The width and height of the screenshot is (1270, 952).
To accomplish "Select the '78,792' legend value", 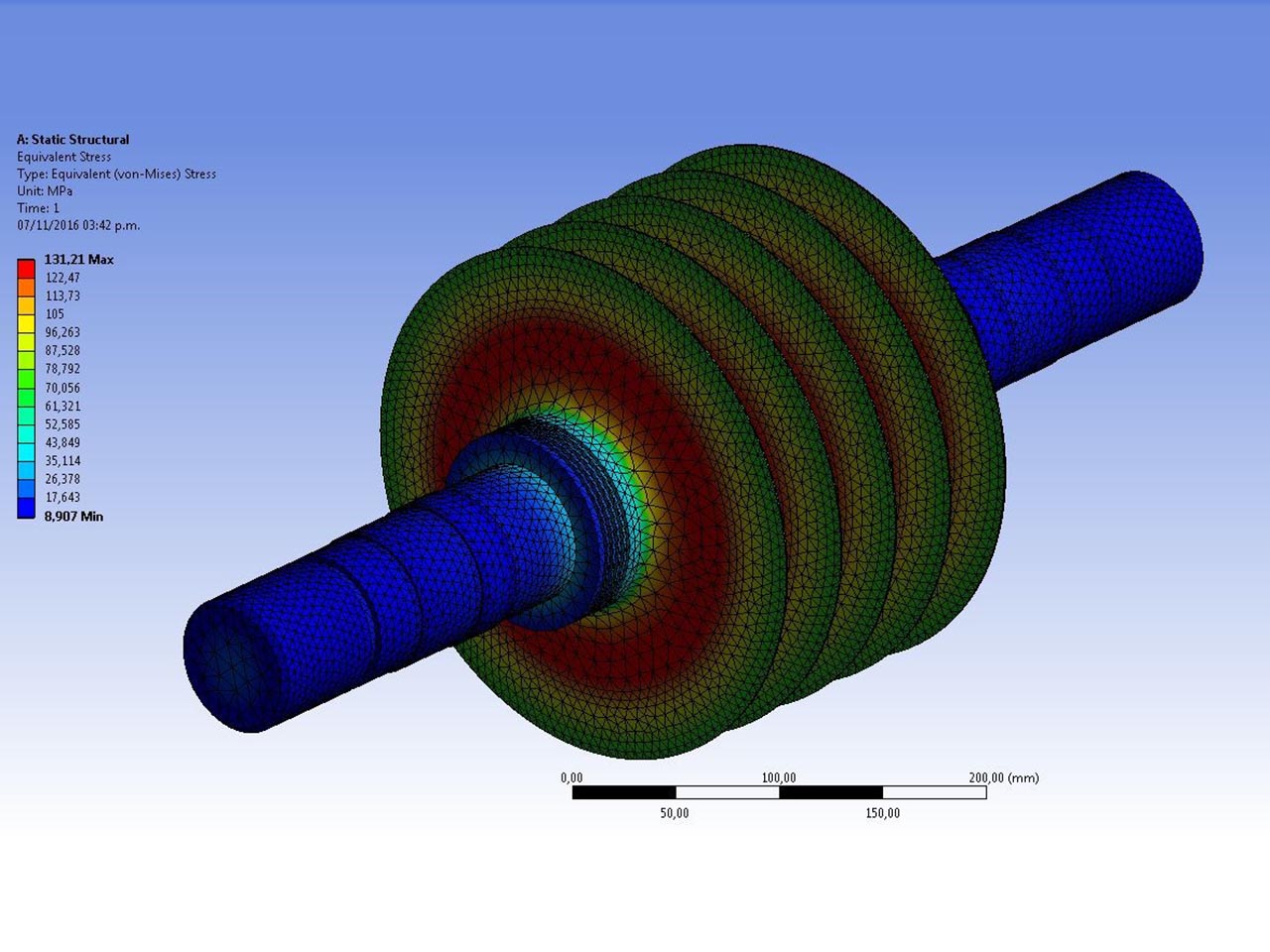I will (x=63, y=369).
